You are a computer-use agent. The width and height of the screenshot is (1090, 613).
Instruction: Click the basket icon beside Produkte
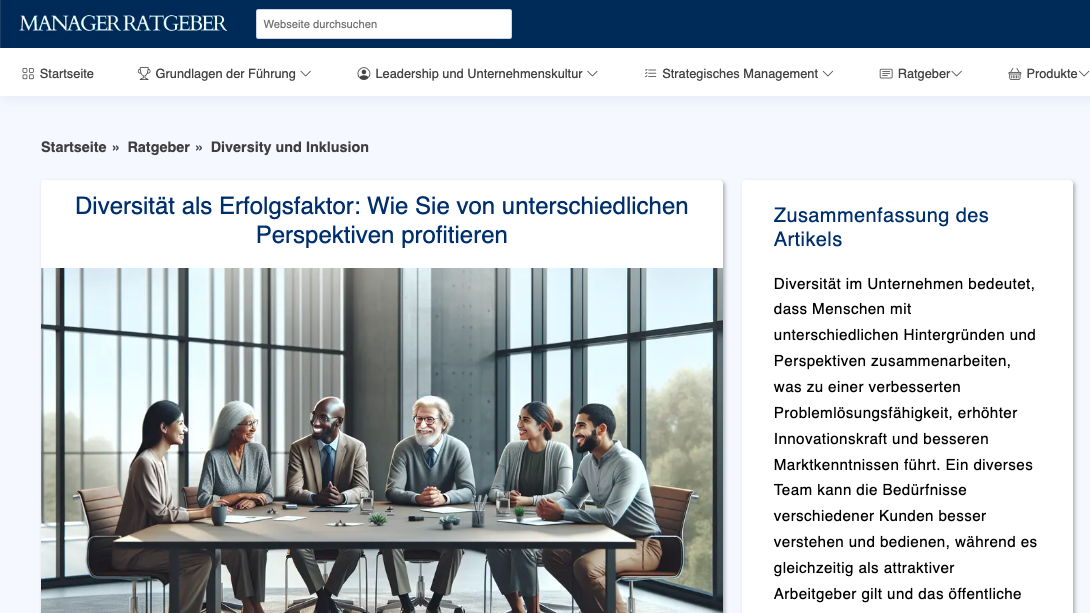tap(1015, 74)
